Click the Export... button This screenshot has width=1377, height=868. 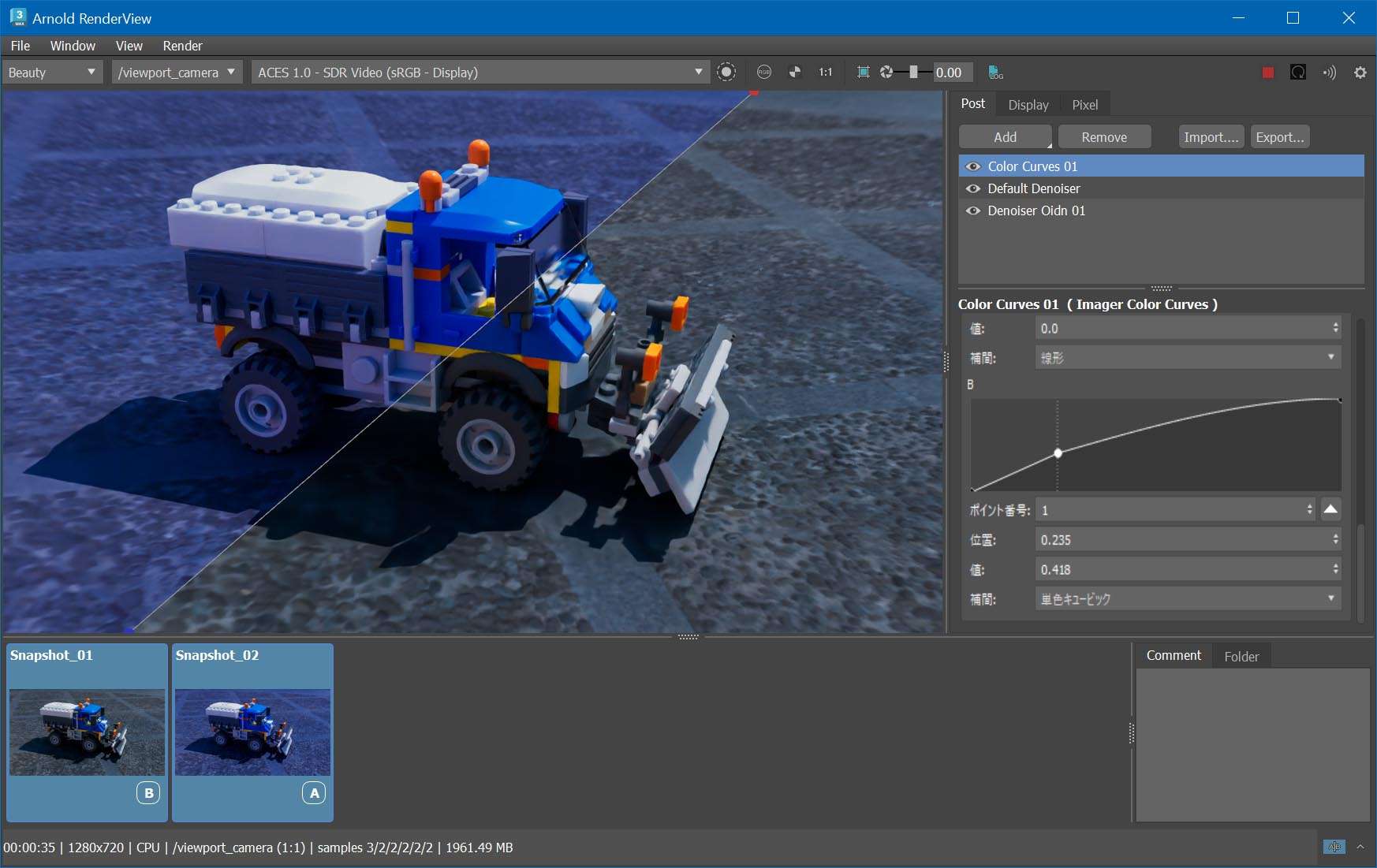(x=1279, y=137)
